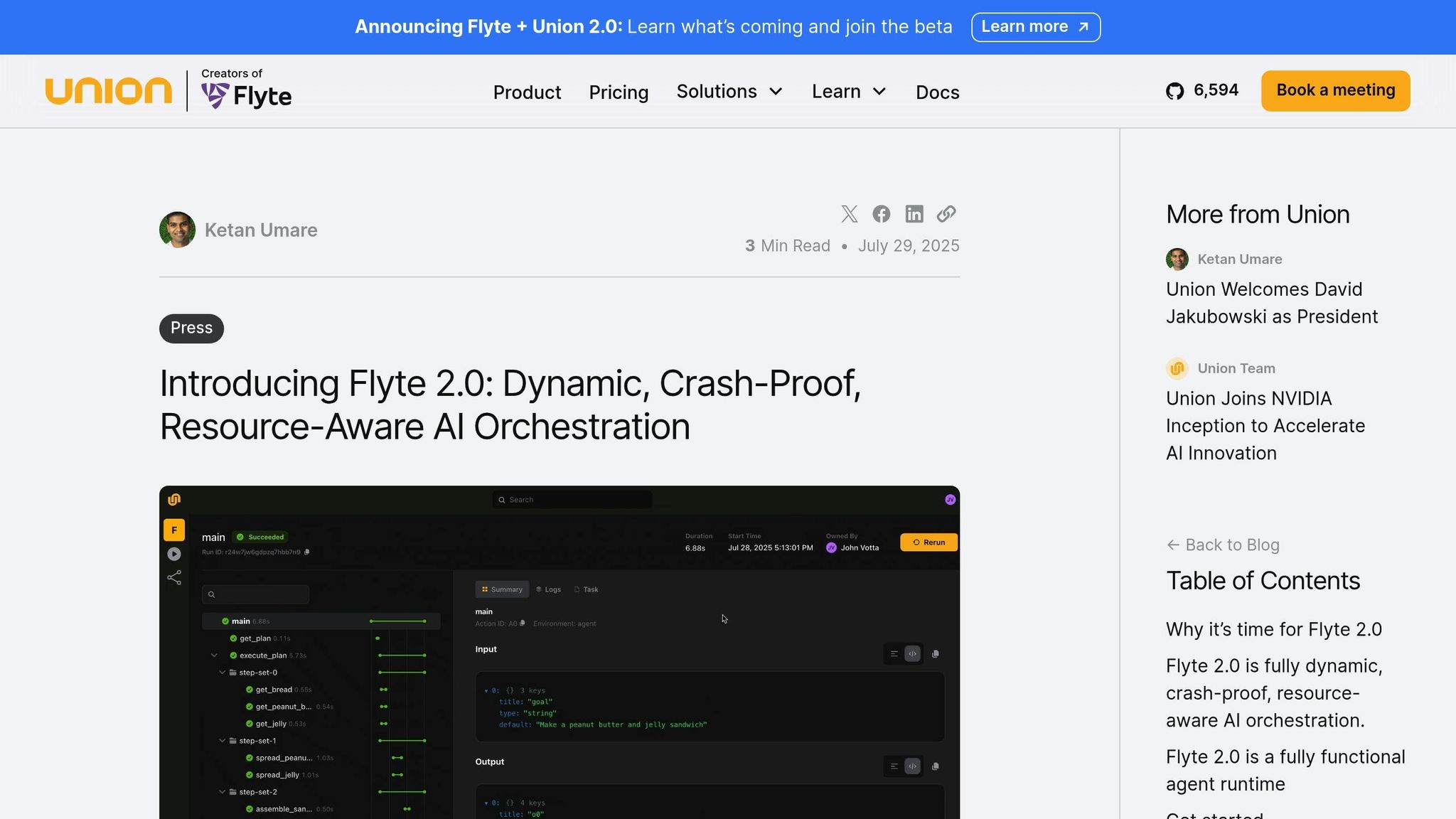The image size is (1456, 819).
Task: Toggle code view for the Input section
Action: [x=912, y=653]
